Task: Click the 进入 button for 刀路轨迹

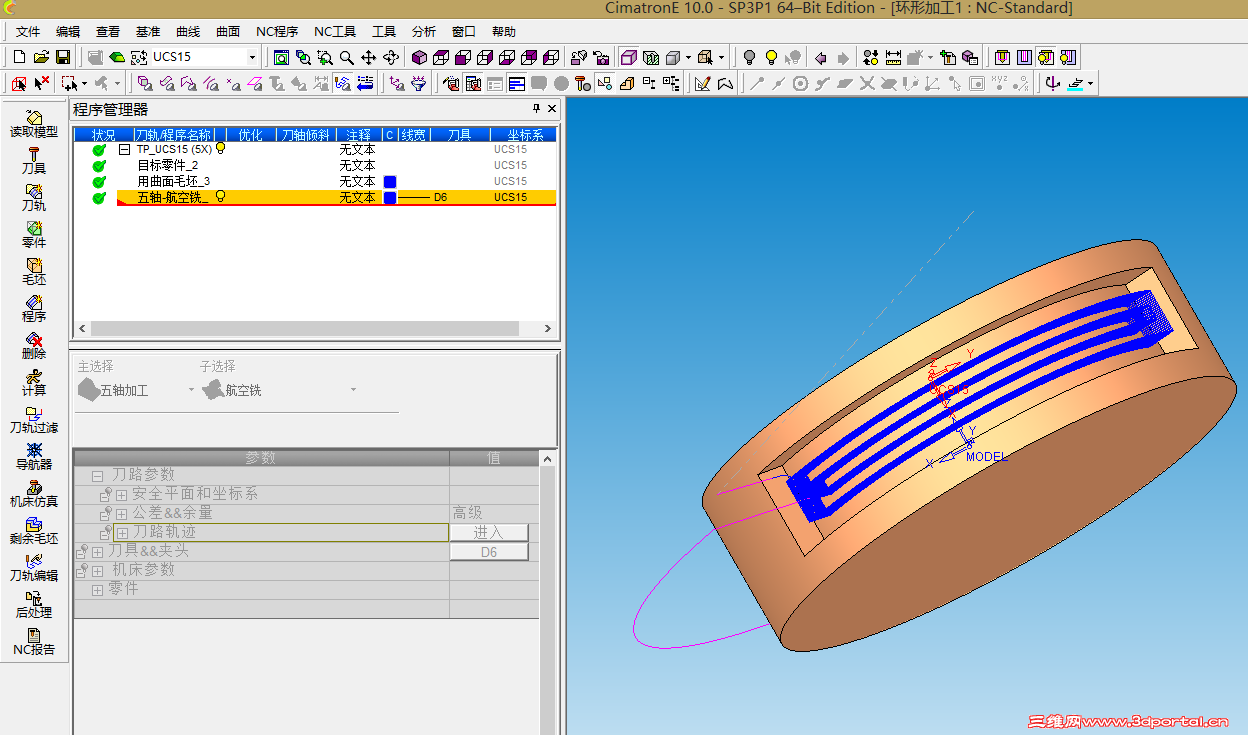Action: tap(488, 533)
